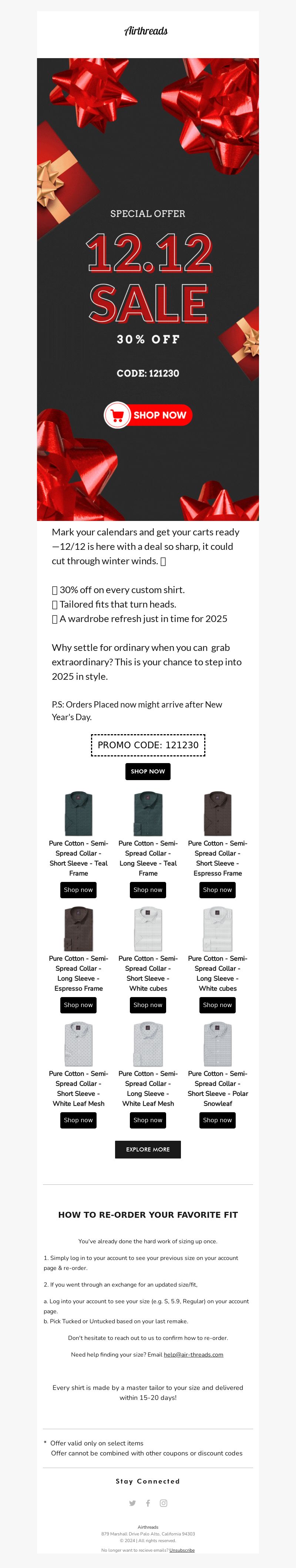Click the Twitter icon under Stay Connected

point(132,1503)
